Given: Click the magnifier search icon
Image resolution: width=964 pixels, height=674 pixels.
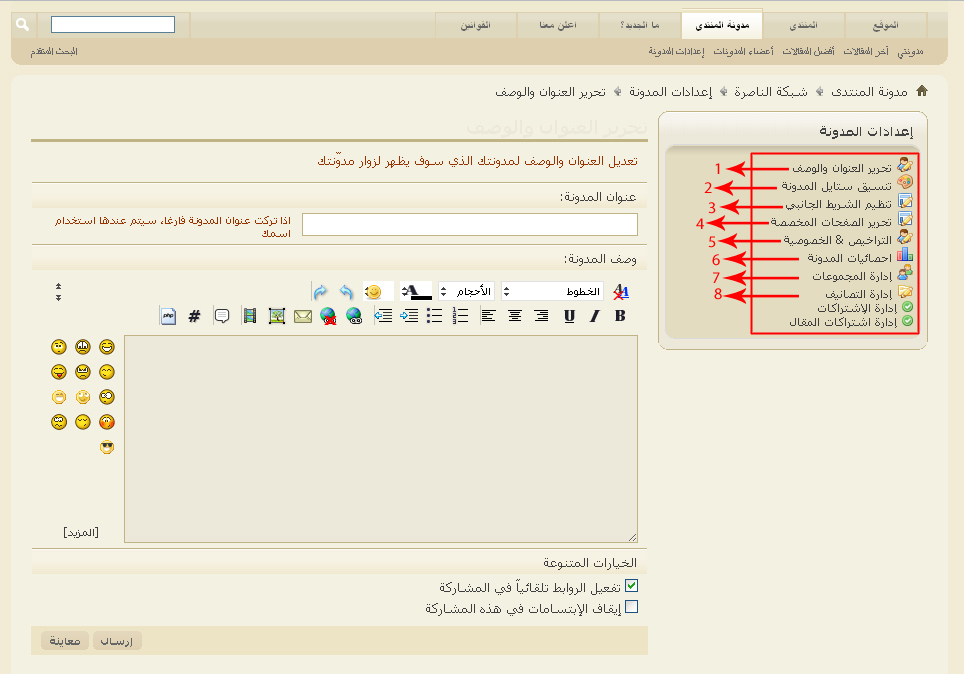Looking at the screenshot, I should 23,25.
